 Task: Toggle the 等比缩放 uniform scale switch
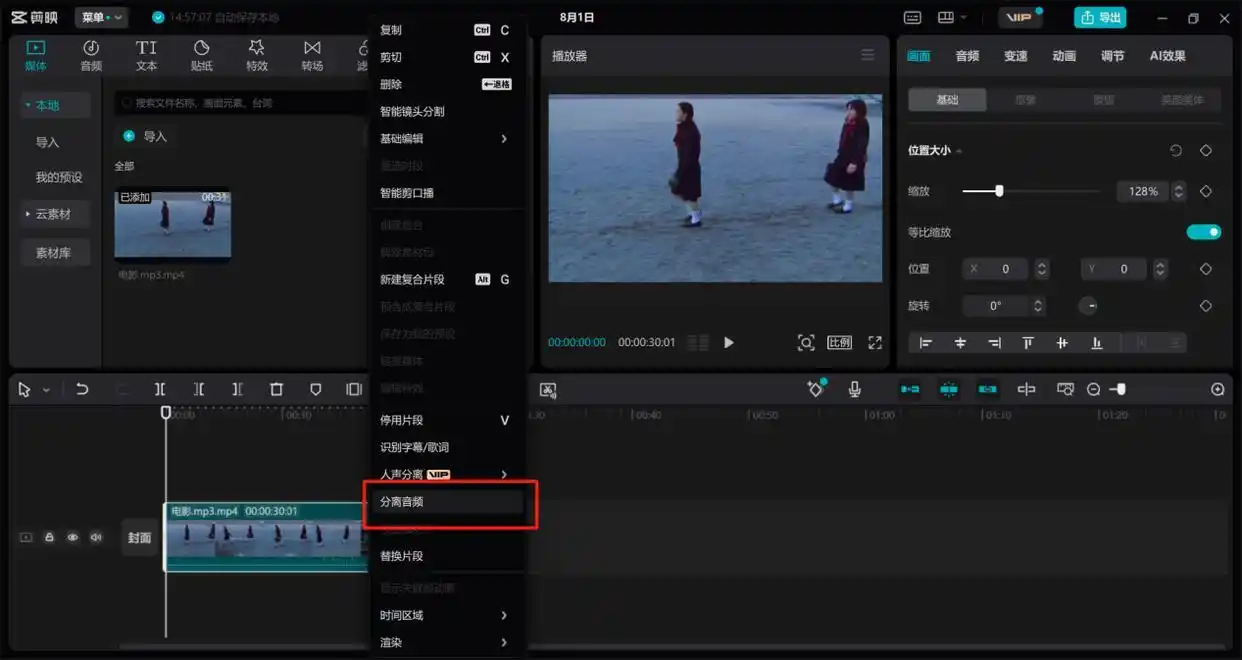(x=1203, y=232)
